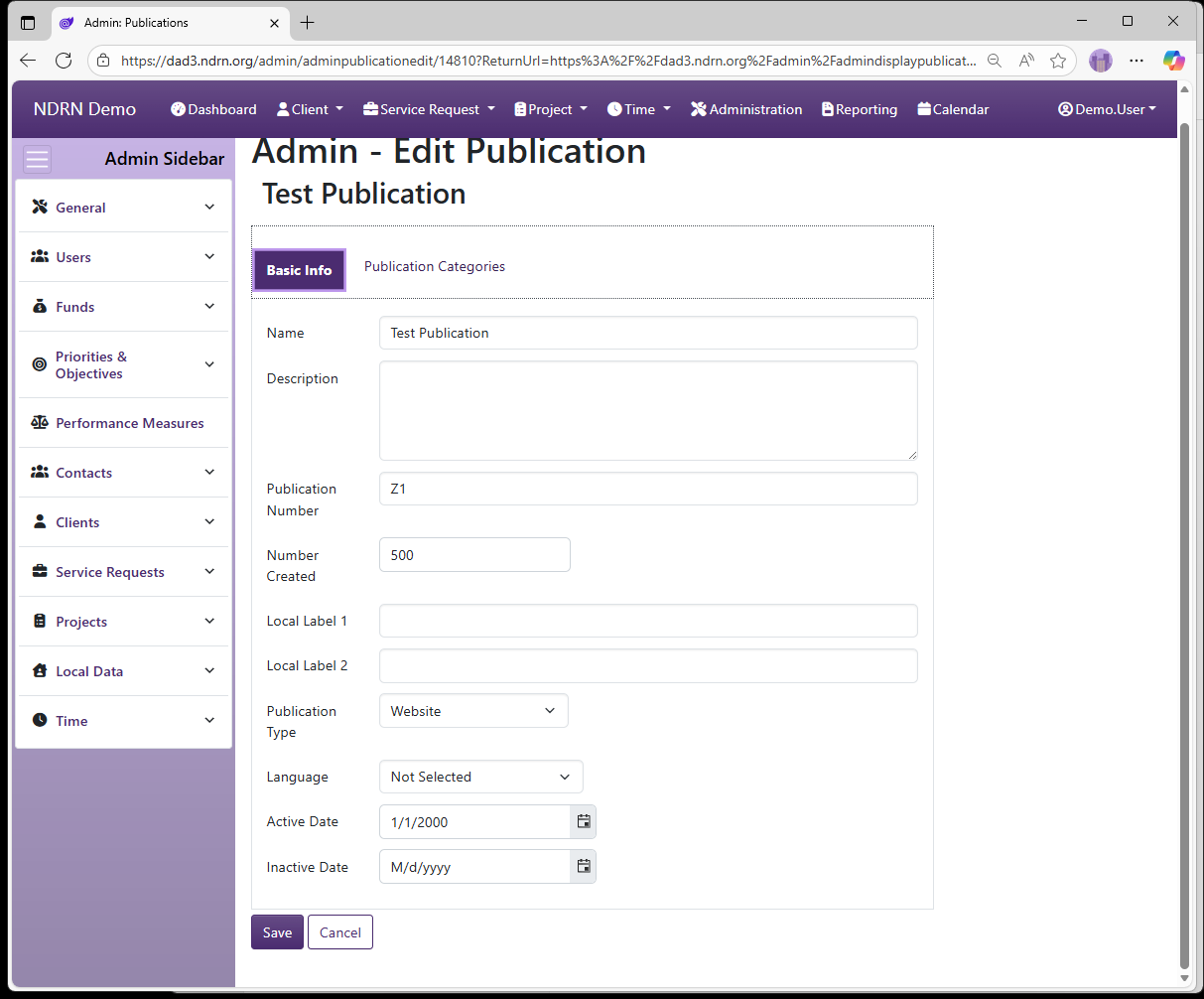Click the Funds money bag icon

(40, 307)
